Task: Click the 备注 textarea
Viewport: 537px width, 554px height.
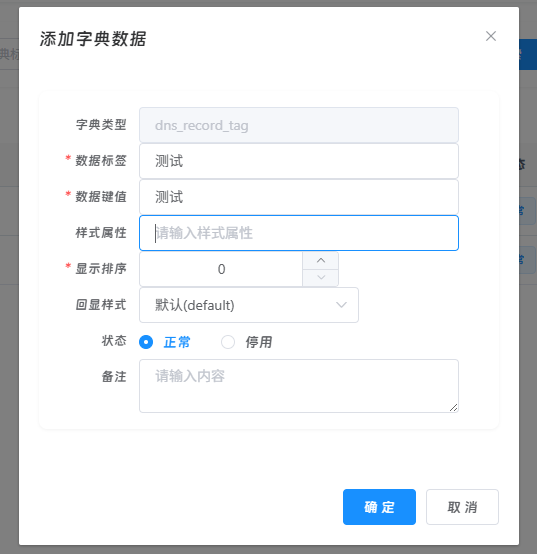Action: click(x=299, y=386)
